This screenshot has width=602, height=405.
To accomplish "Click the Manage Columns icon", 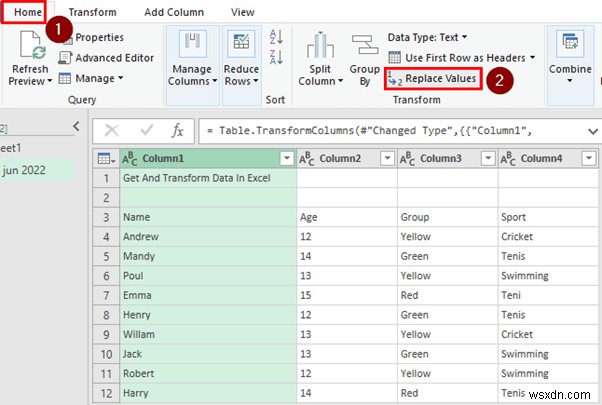I will pos(192,43).
